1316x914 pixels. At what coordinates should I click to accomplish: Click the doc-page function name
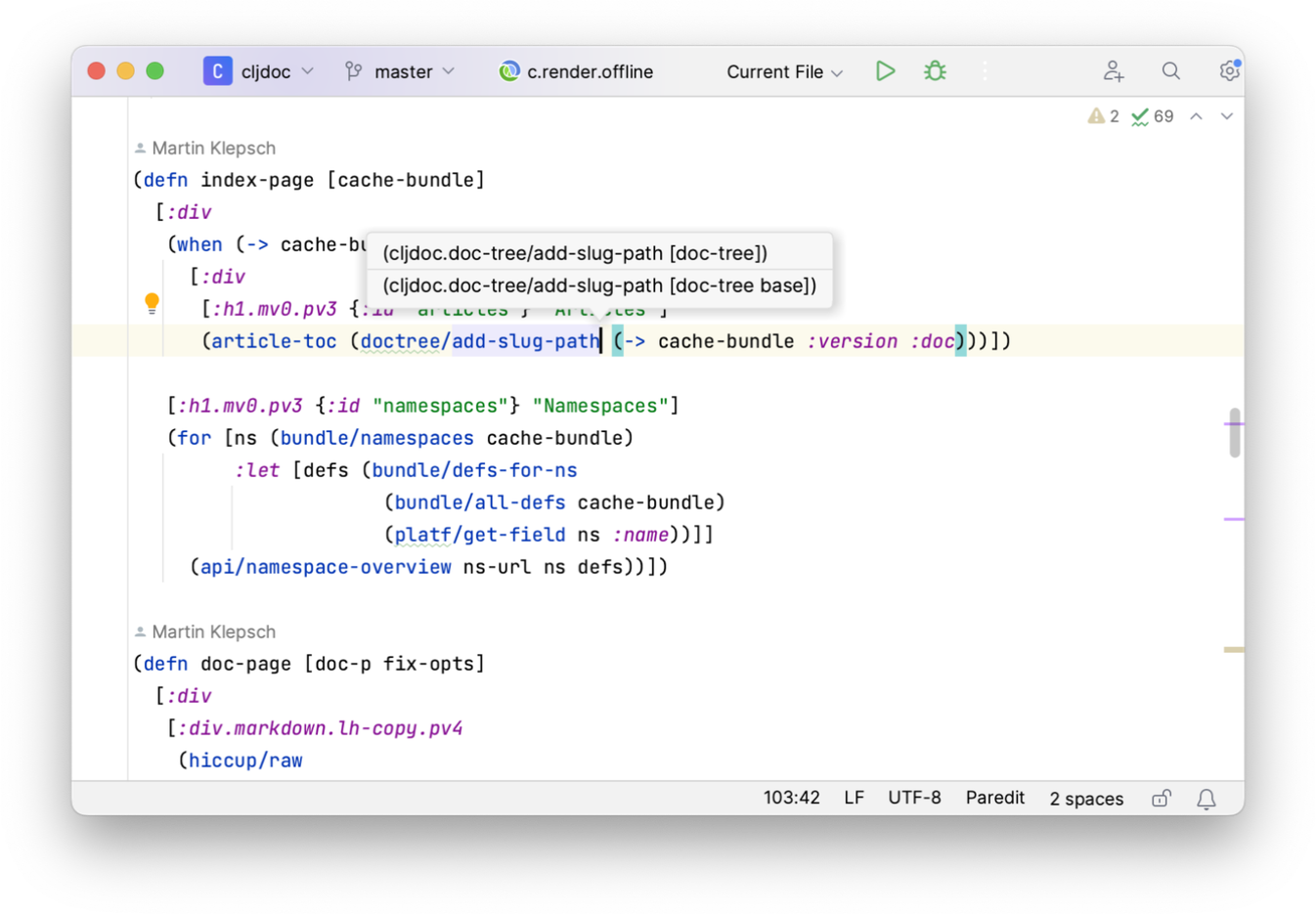point(245,664)
